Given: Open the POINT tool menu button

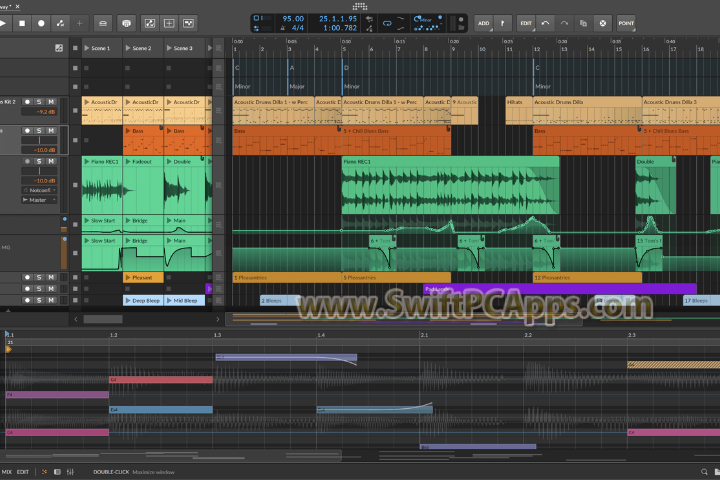Looking at the screenshot, I should (x=626, y=23).
